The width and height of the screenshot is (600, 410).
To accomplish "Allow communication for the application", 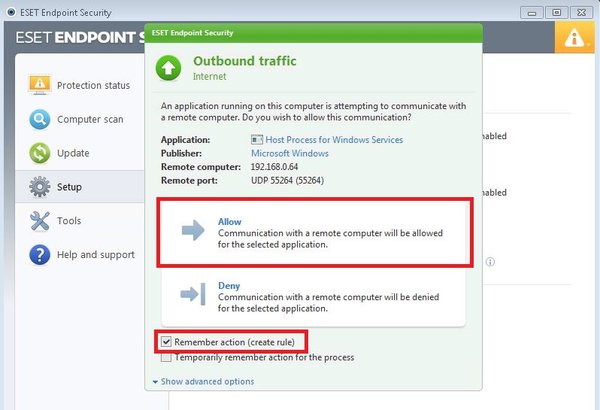I will coord(314,232).
